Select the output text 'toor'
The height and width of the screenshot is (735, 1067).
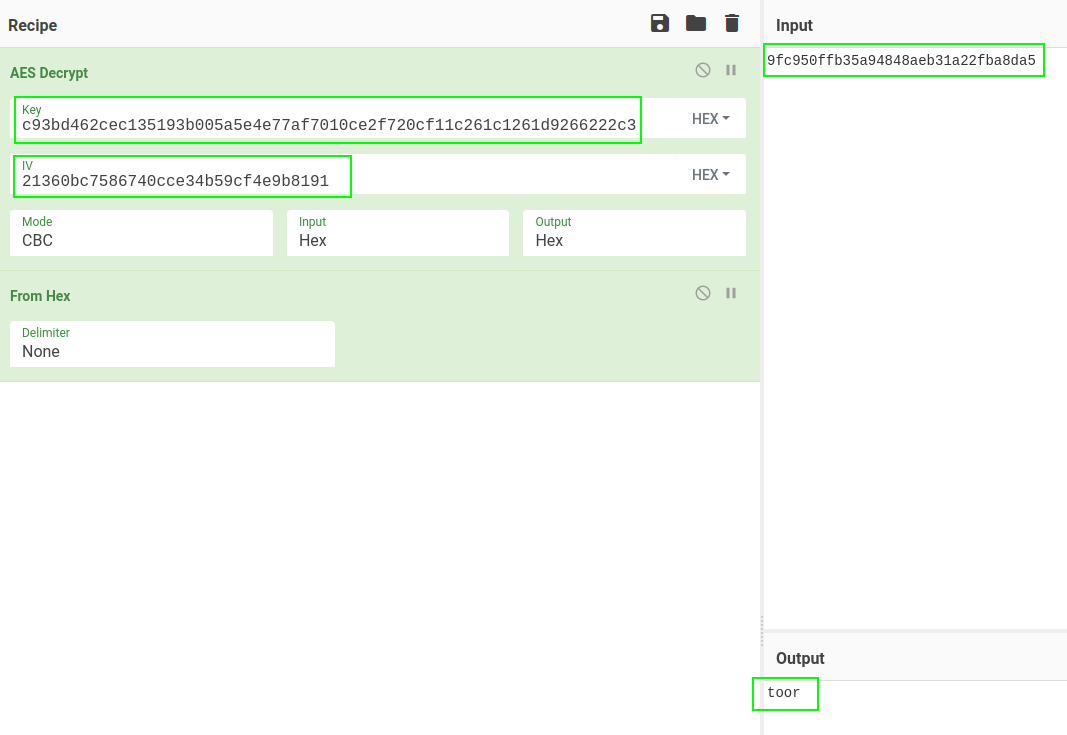(785, 693)
